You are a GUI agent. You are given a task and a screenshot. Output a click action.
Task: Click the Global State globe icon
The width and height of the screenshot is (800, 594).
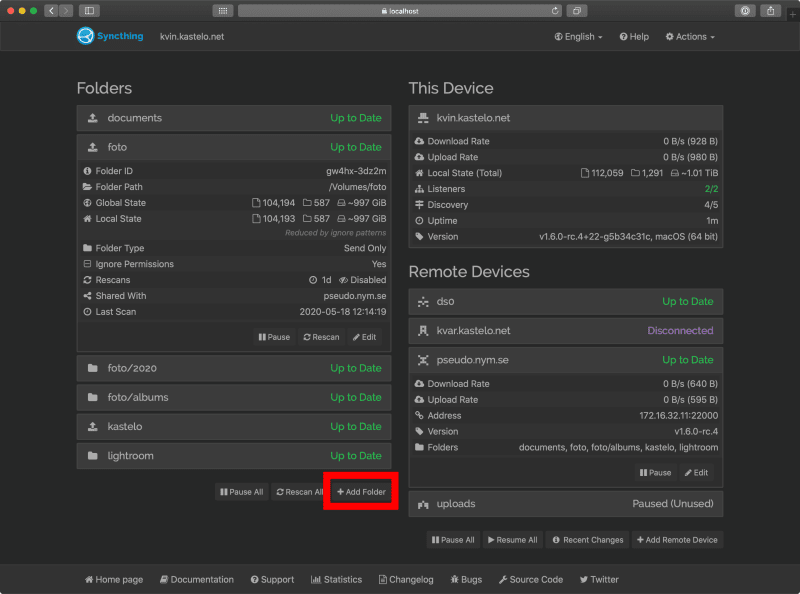coord(87,203)
